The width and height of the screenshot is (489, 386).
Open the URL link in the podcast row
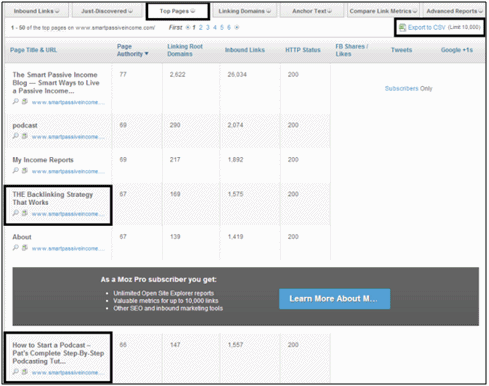point(68,137)
